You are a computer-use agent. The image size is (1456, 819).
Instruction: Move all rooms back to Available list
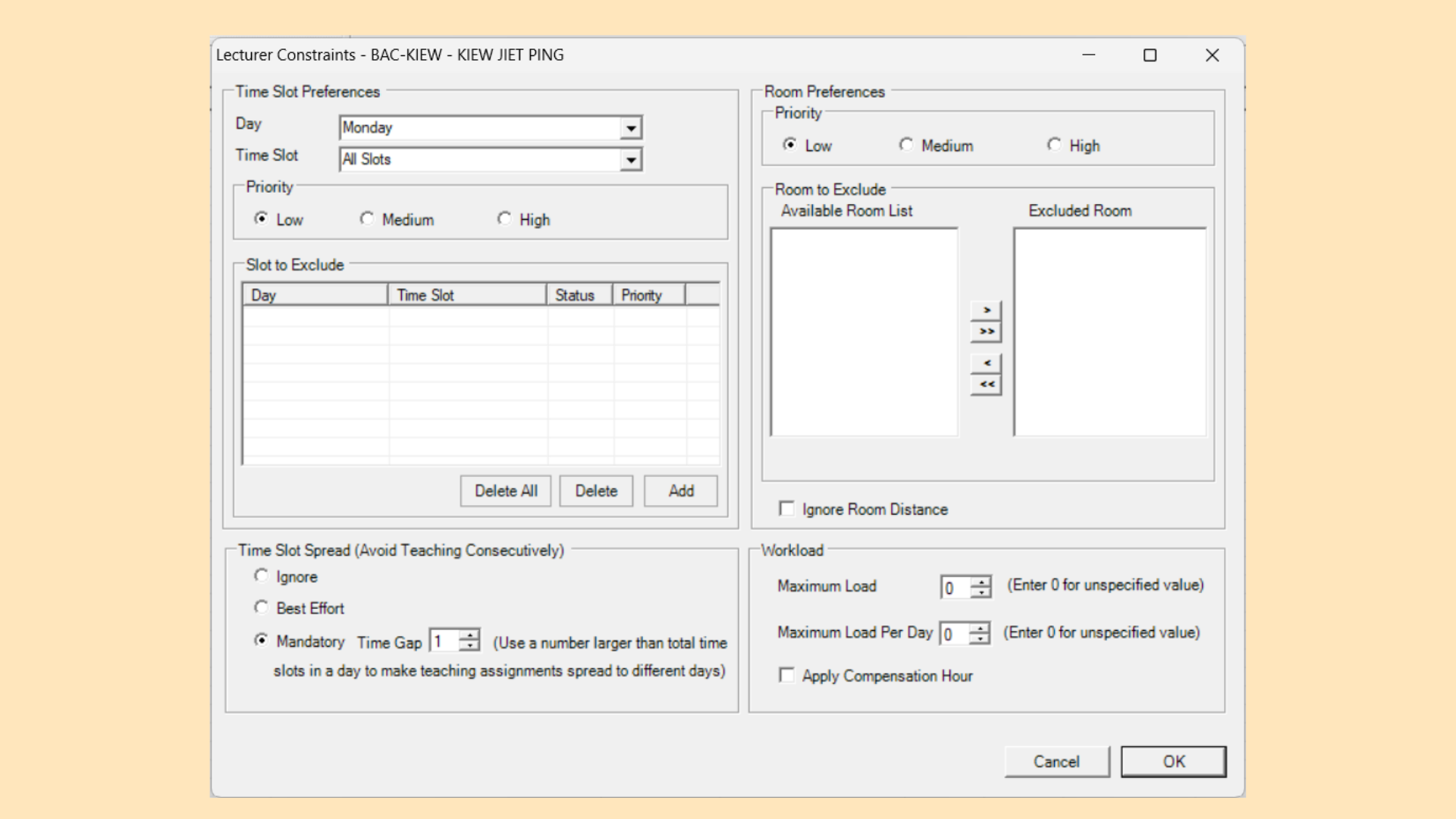[986, 384]
